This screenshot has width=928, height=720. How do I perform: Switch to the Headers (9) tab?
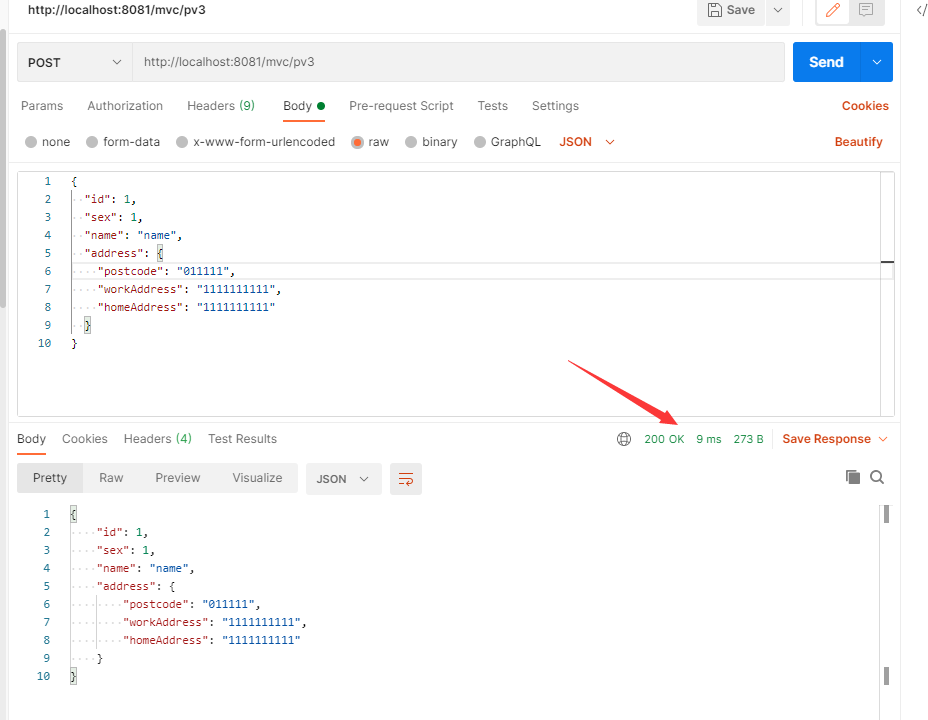coord(221,106)
